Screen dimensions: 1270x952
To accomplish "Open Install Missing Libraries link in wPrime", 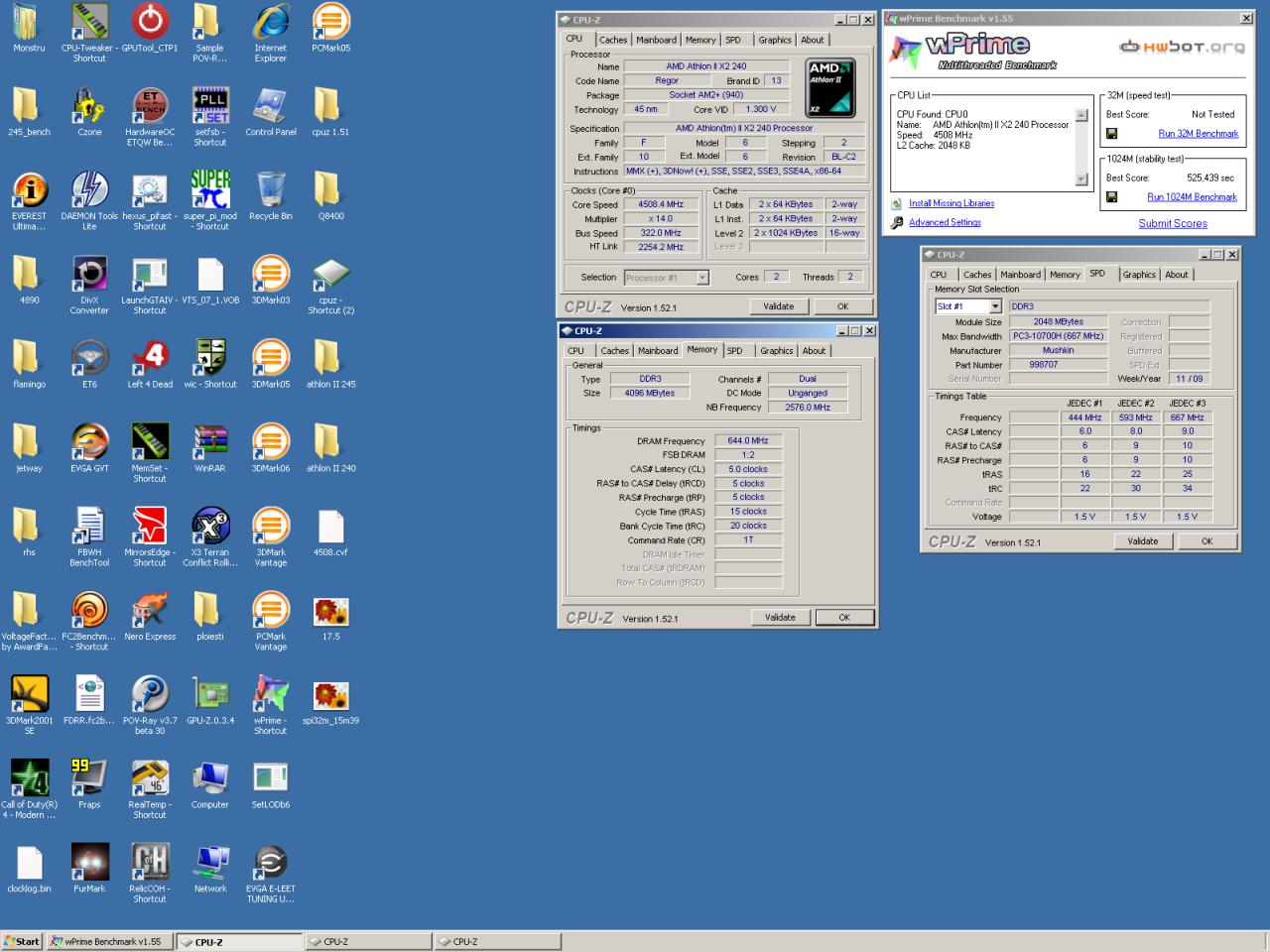I will point(952,203).
